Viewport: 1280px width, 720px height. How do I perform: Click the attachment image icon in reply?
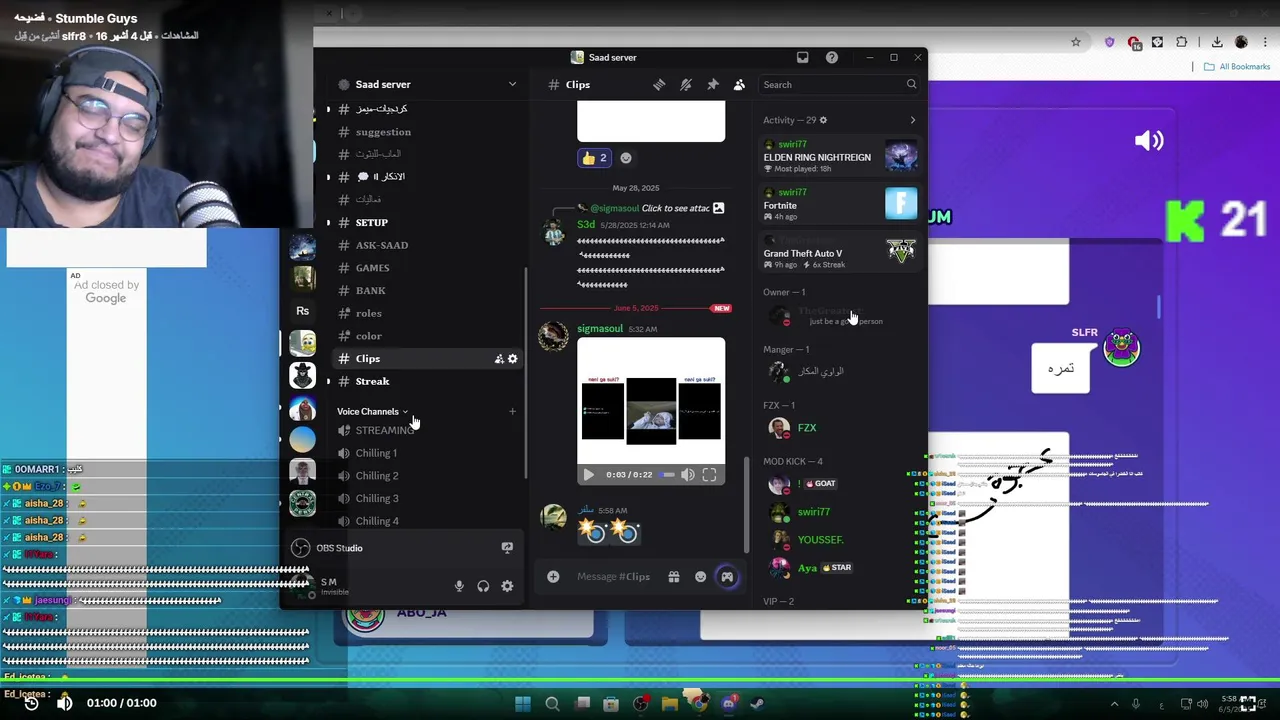click(x=718, y=208)
